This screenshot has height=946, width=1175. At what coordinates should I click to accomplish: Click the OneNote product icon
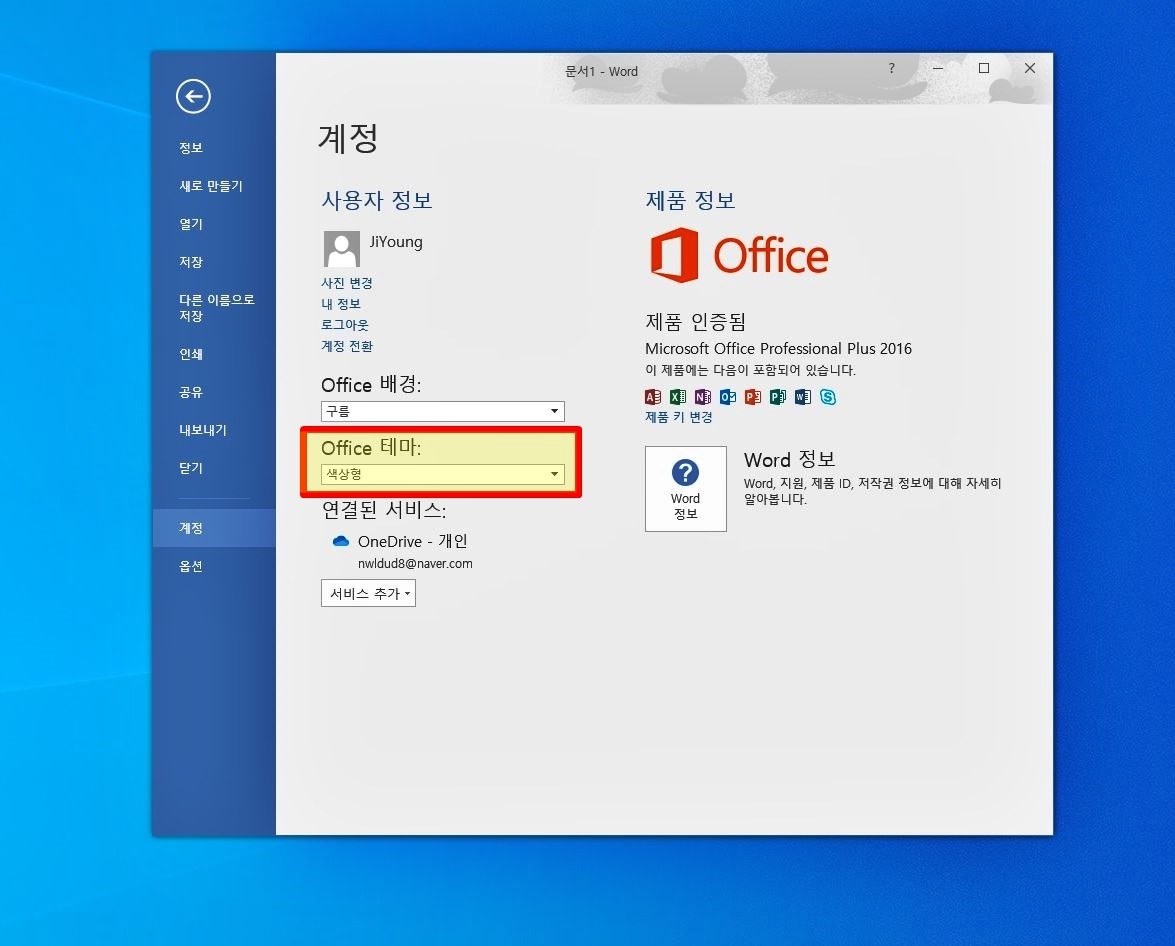(702, 397)
